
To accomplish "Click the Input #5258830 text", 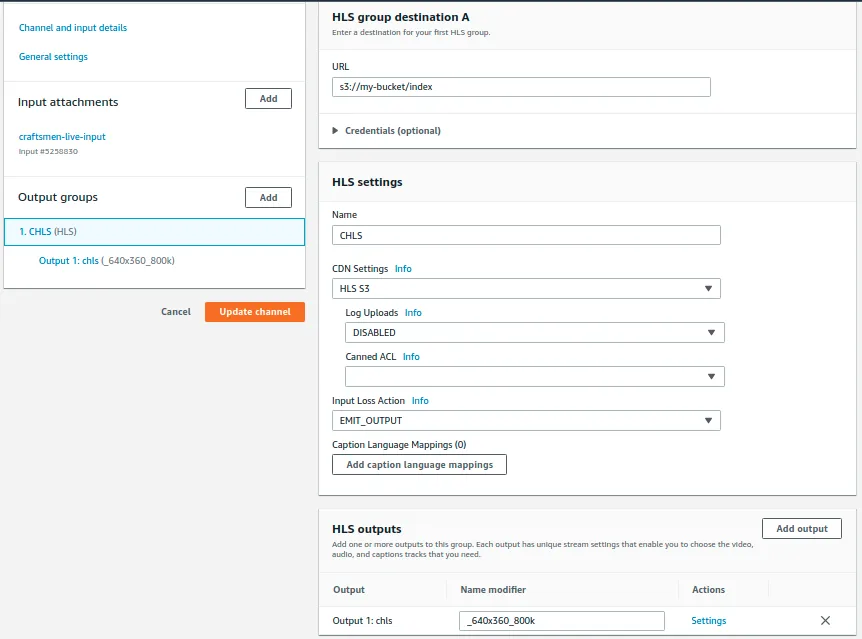I will (48, 151).
